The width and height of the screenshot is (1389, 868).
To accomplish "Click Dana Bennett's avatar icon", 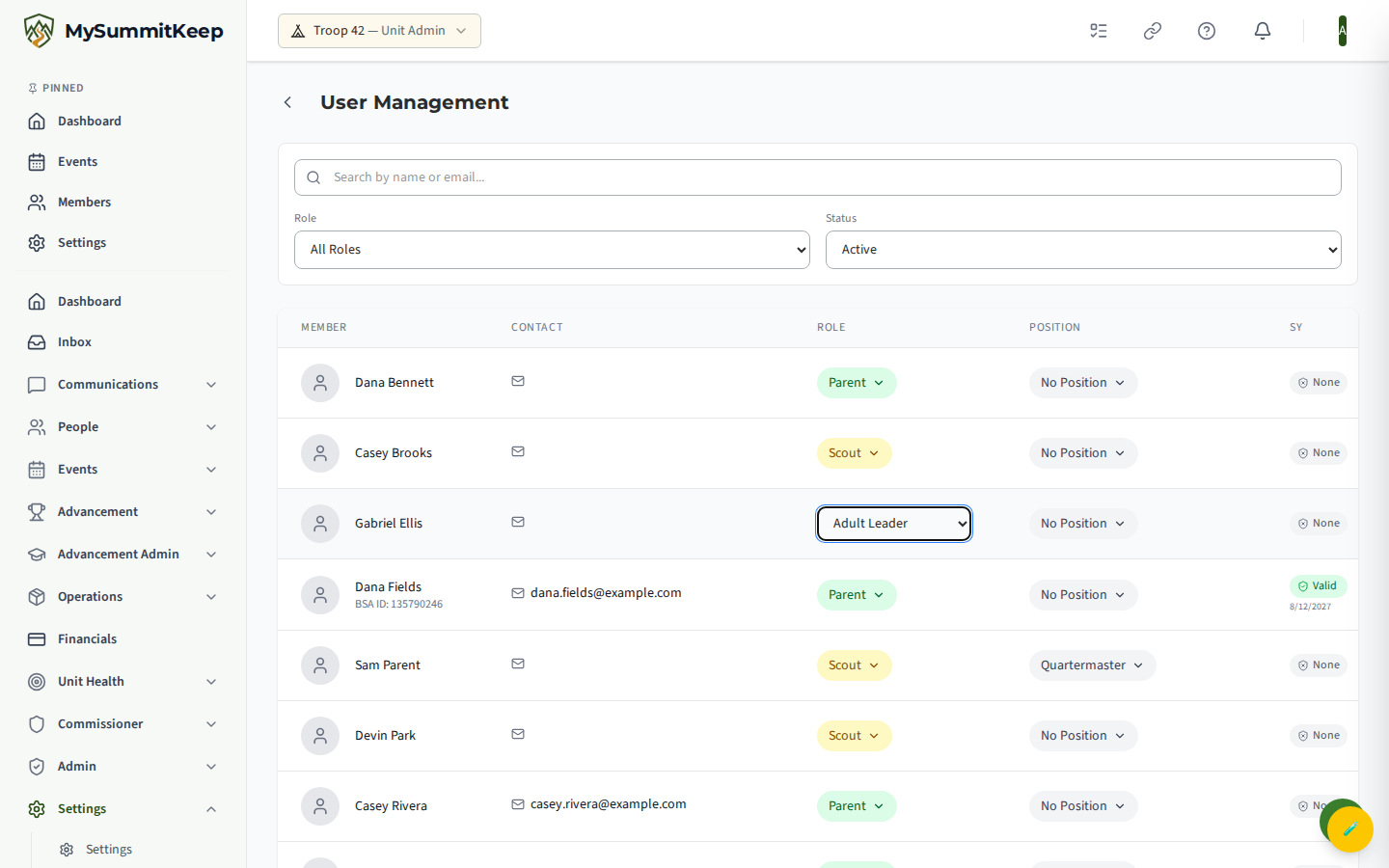I will point(320,383).
